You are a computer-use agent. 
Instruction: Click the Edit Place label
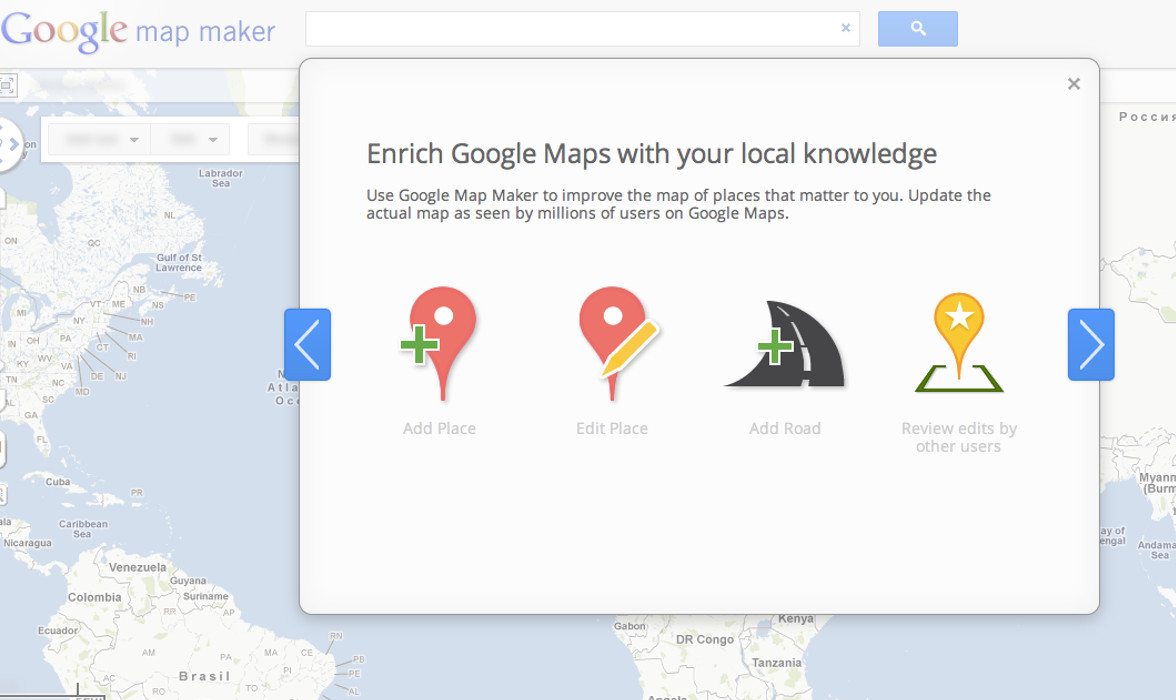(612, 428)
